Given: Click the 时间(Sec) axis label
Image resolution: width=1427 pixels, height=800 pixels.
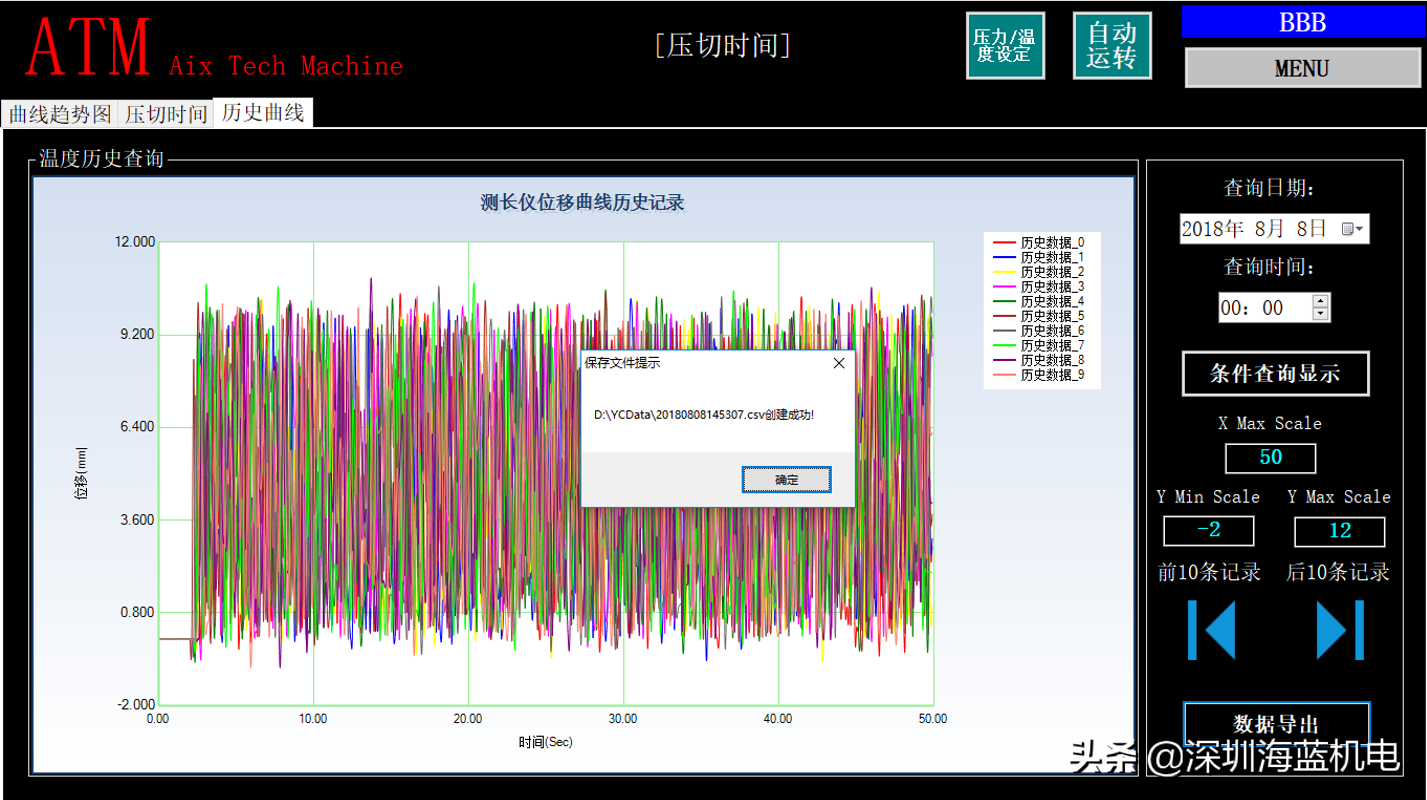Looking at the screenshot, I should (546, 742).
